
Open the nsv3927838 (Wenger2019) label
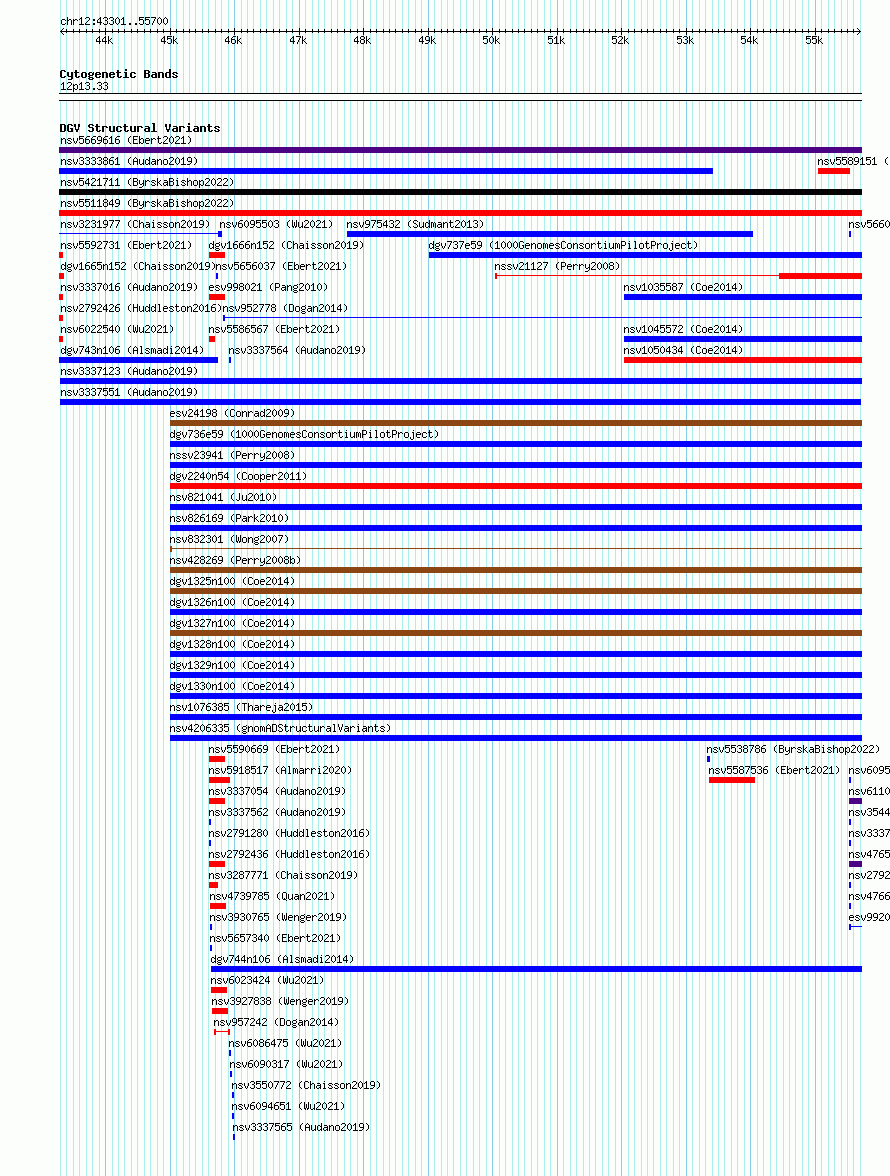pyautogui.click(x=280, y=1001)
